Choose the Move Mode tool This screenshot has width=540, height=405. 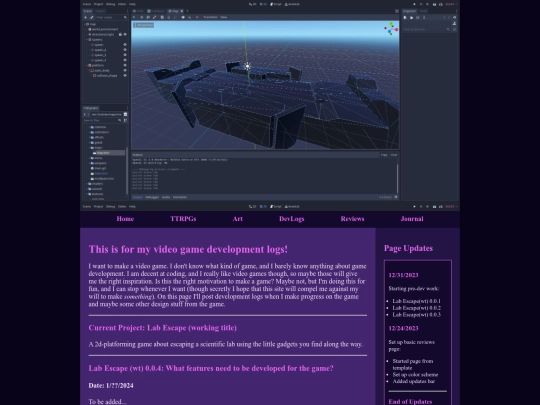[141, 17]
